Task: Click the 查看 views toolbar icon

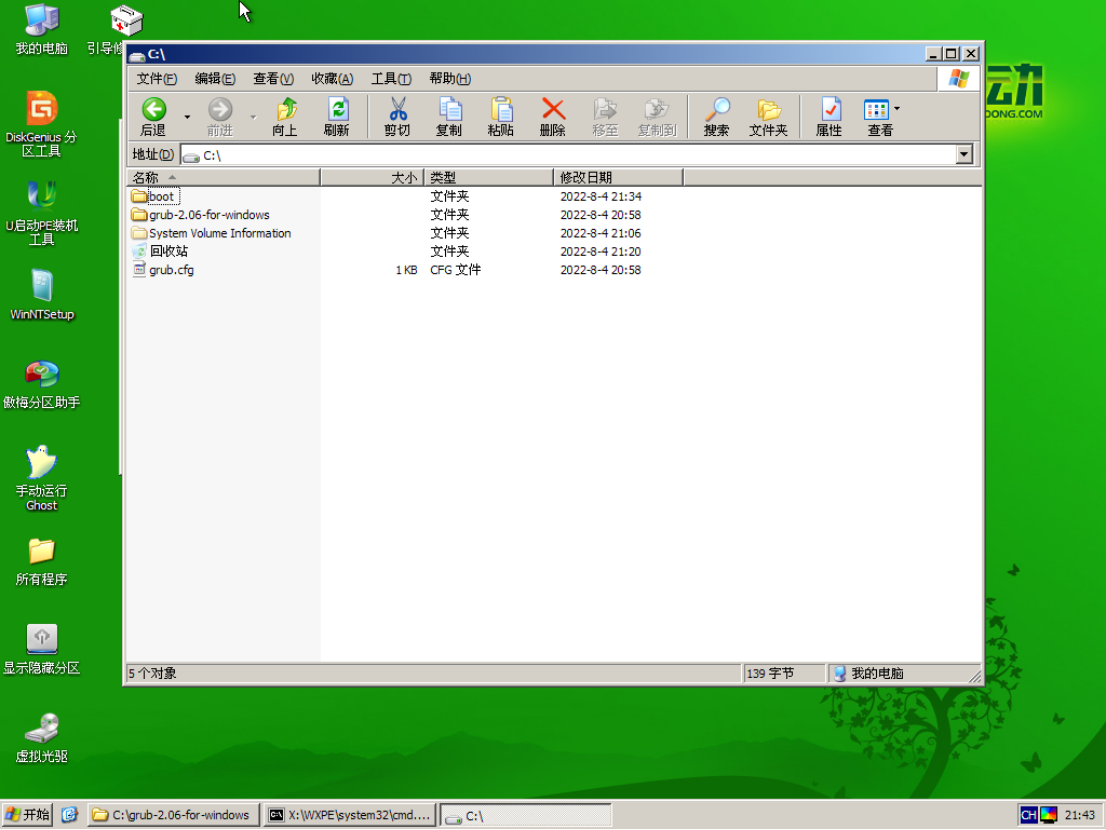Action: coord(876,109)
